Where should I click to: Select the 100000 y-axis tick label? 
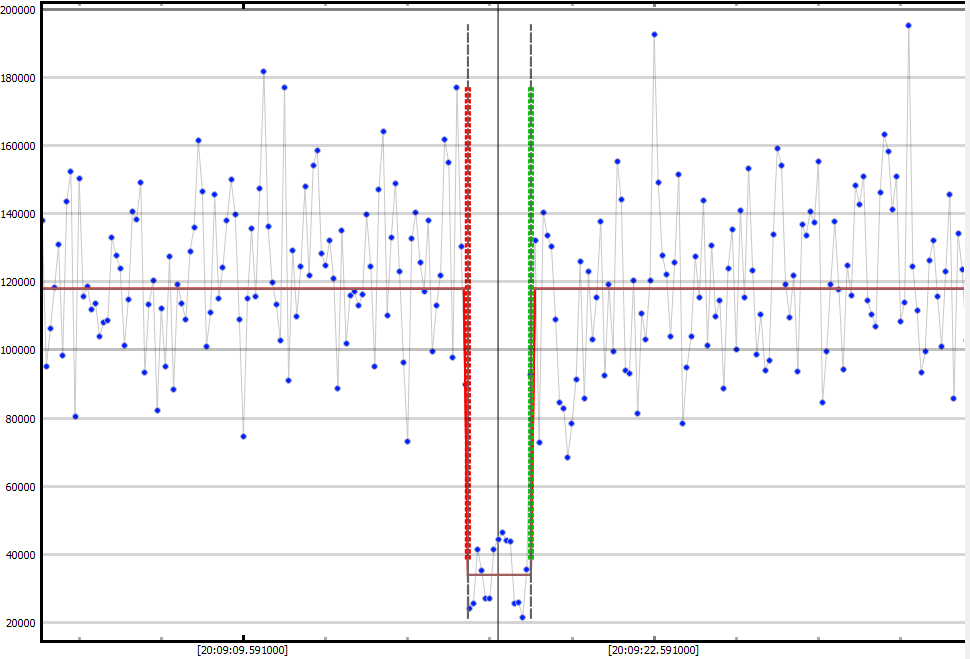click(19, 350)
